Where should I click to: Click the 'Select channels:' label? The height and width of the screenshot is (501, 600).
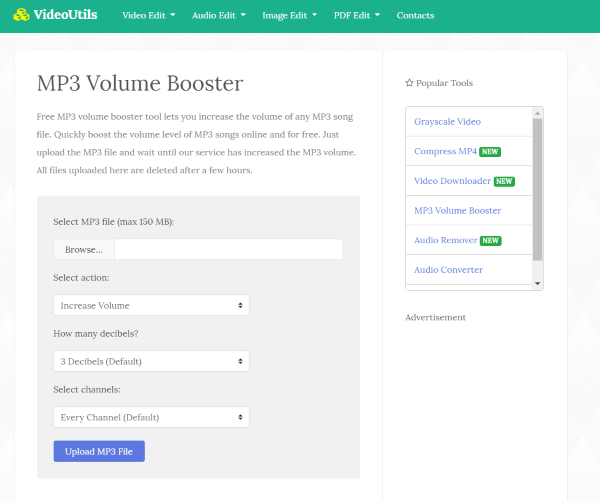87,389
